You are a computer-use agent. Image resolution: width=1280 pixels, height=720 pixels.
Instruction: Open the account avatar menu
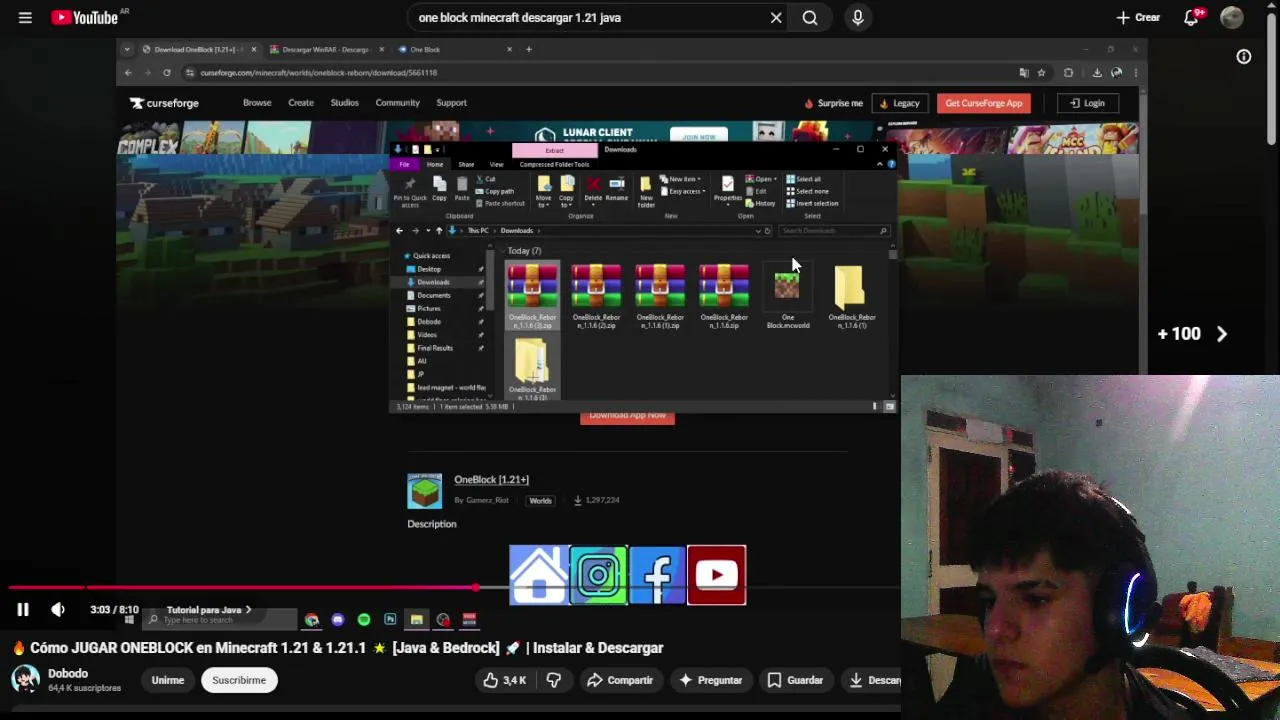pos(1232,17)
